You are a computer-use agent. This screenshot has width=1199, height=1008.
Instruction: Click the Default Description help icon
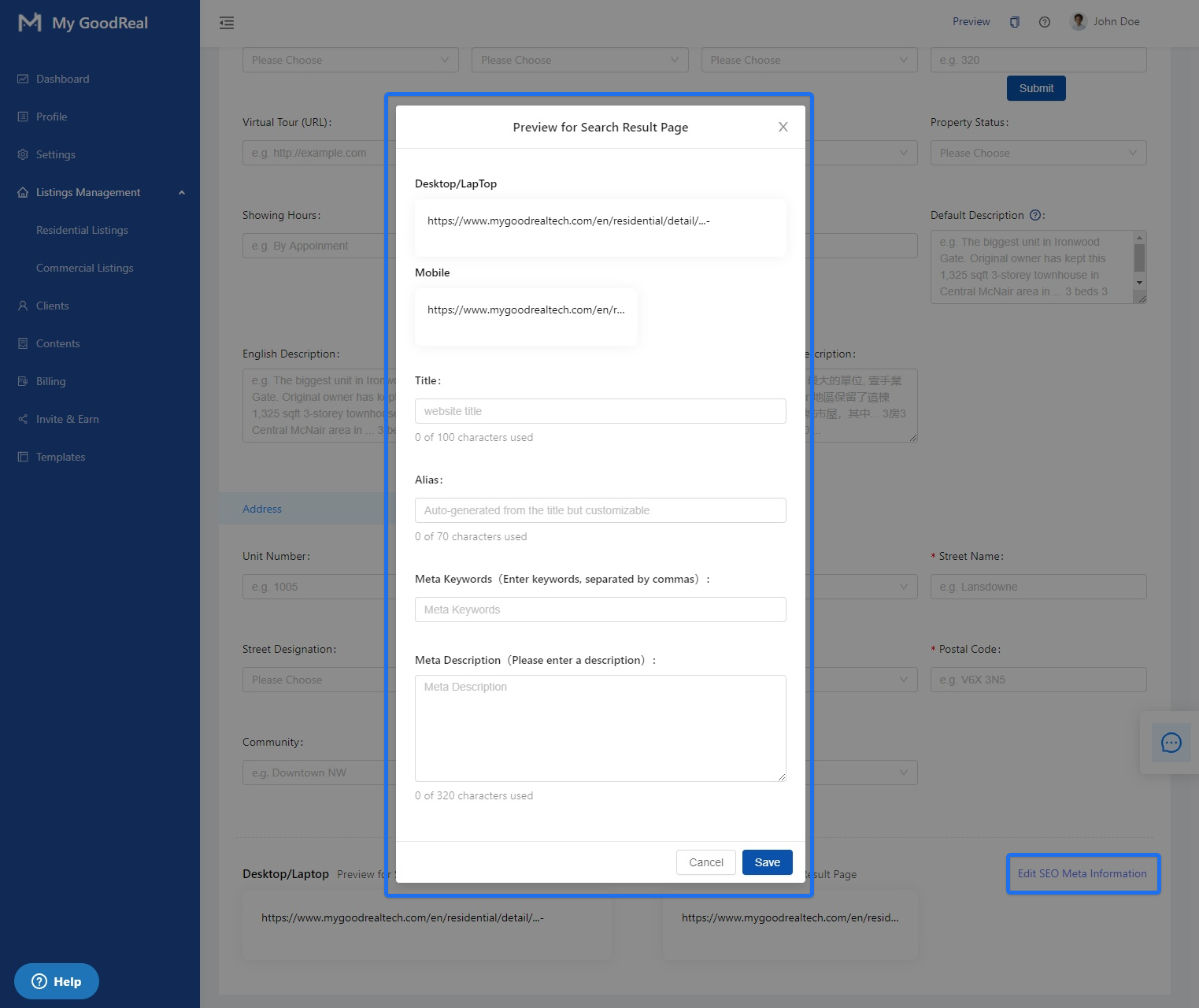pyautogui.click(x=1035, y=215)
